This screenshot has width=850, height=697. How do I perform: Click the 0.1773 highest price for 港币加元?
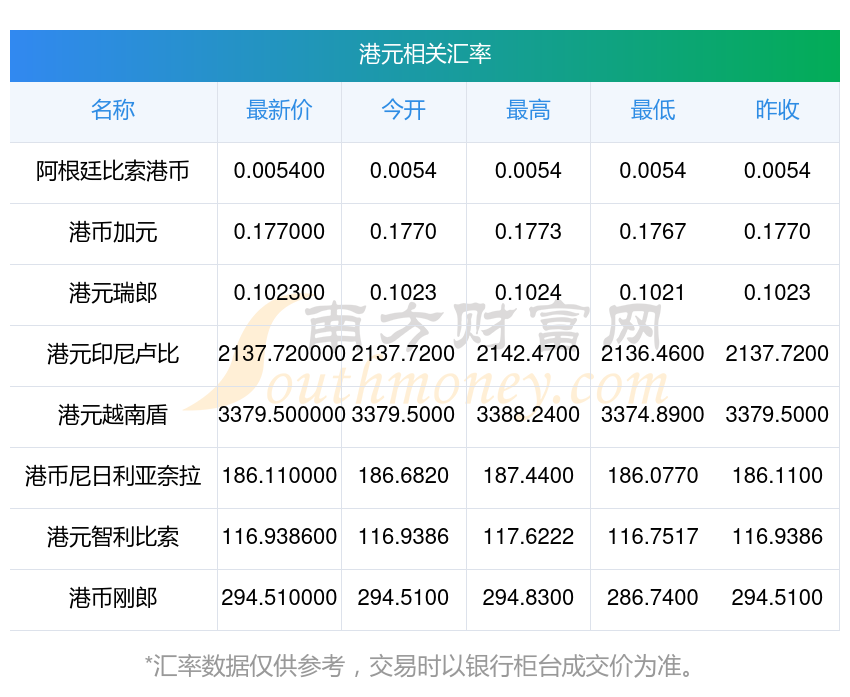[528, 232]
